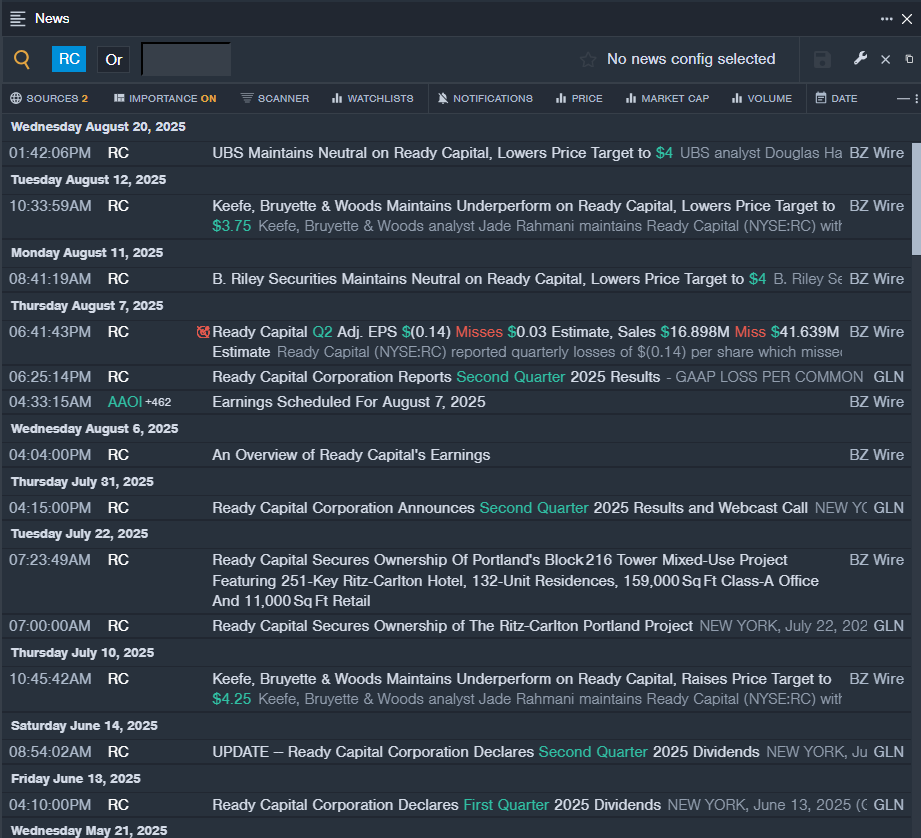Open the WATCHLISTS filter

point(372,98)
